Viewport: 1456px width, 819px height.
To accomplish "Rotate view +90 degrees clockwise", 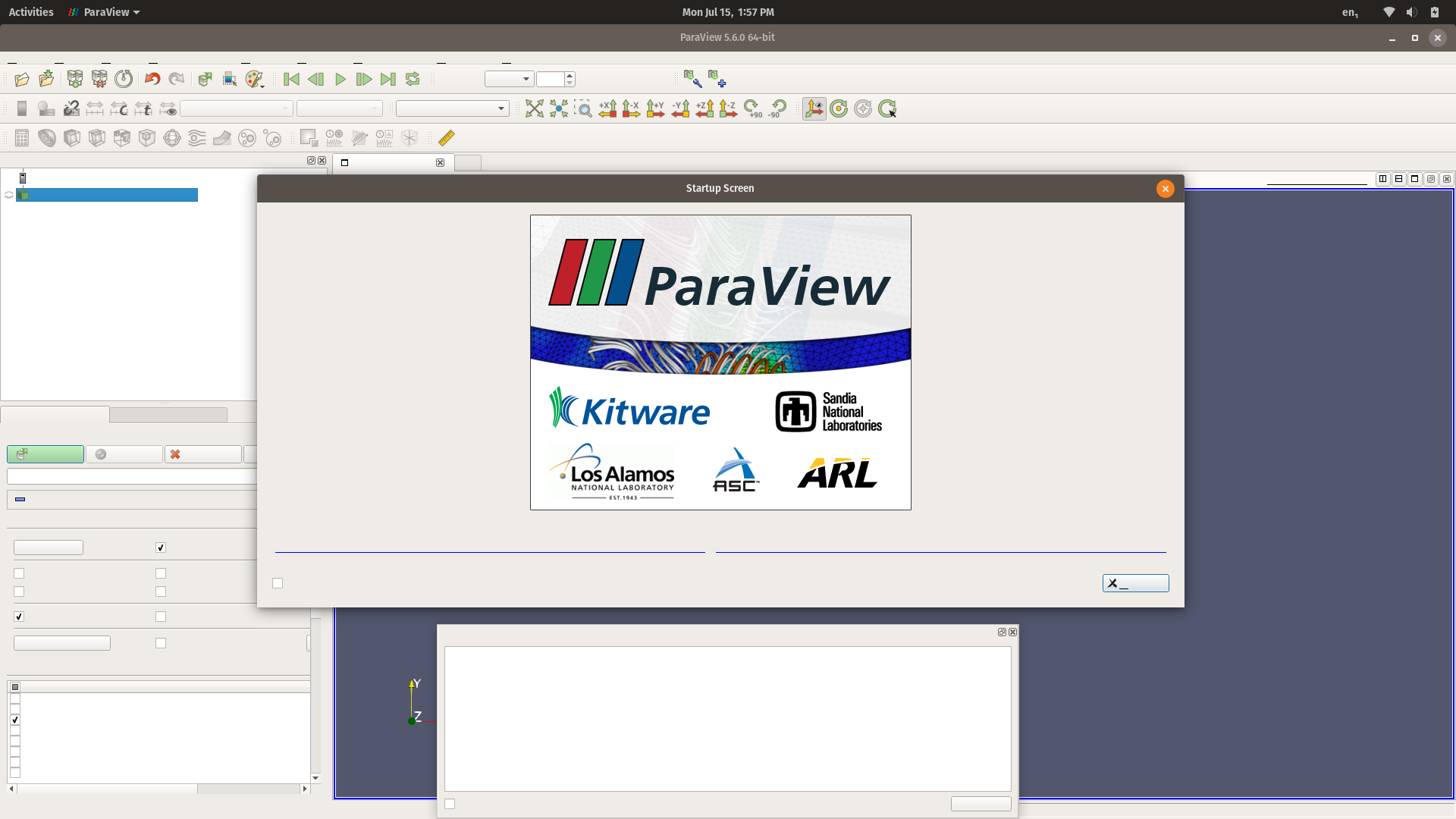I will 753,108.
